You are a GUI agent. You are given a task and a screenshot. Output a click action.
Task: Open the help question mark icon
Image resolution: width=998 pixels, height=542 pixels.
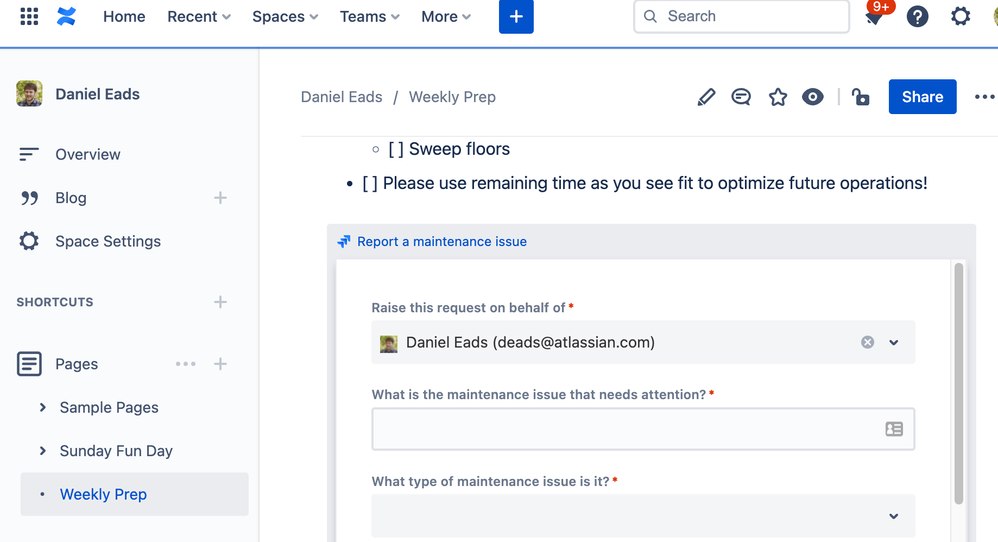pyautogui.click(x=917, y=17)
